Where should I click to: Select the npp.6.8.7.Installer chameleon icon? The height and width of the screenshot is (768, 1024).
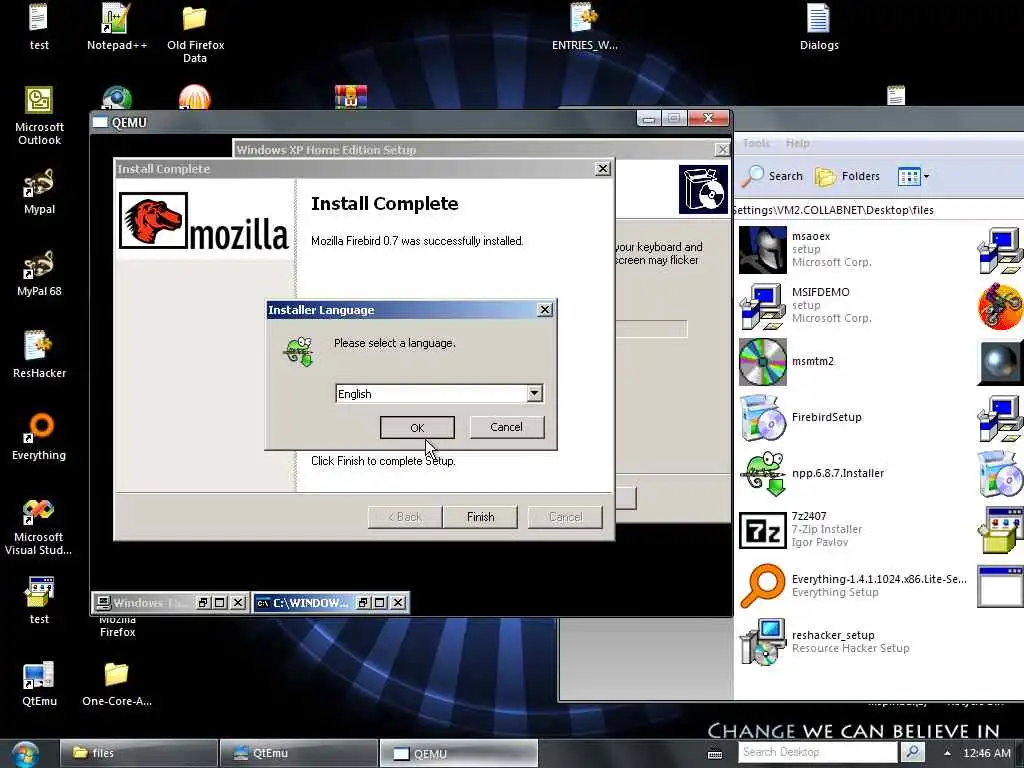coord(762,473)
